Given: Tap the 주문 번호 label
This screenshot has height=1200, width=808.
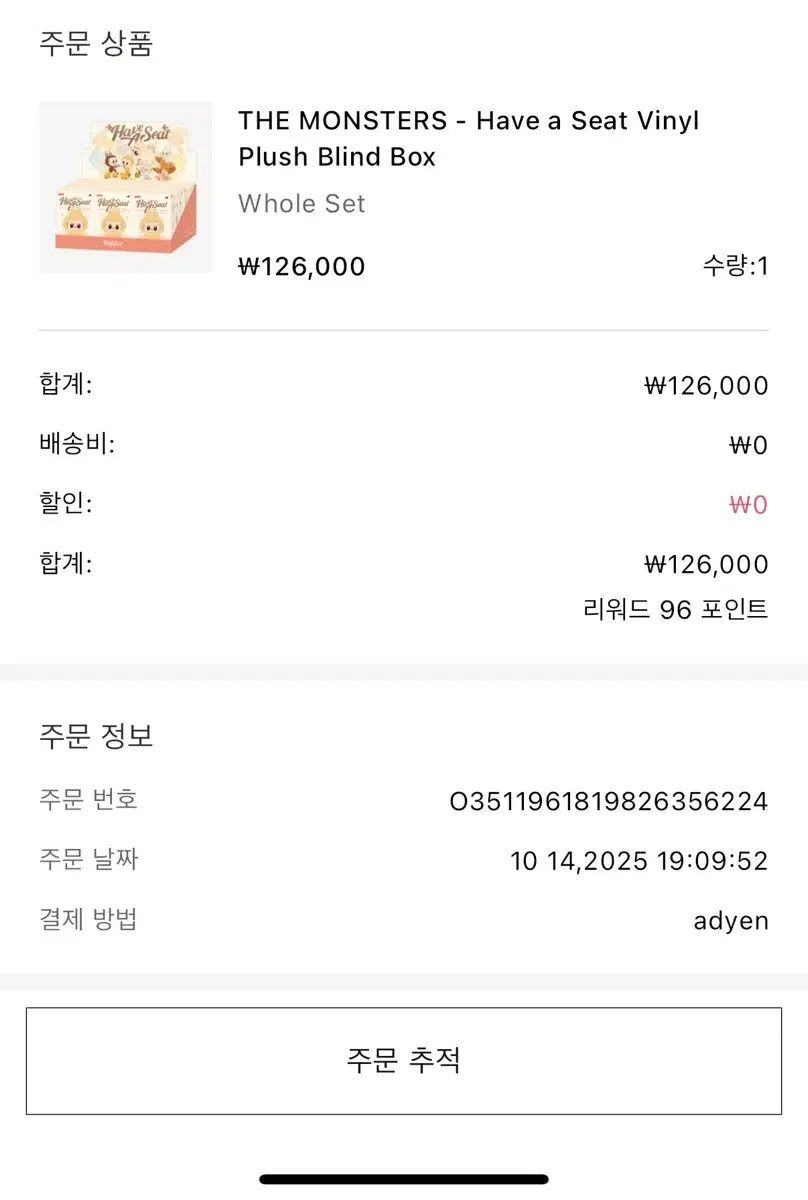Looking at the screenshot, I should 89,799.
